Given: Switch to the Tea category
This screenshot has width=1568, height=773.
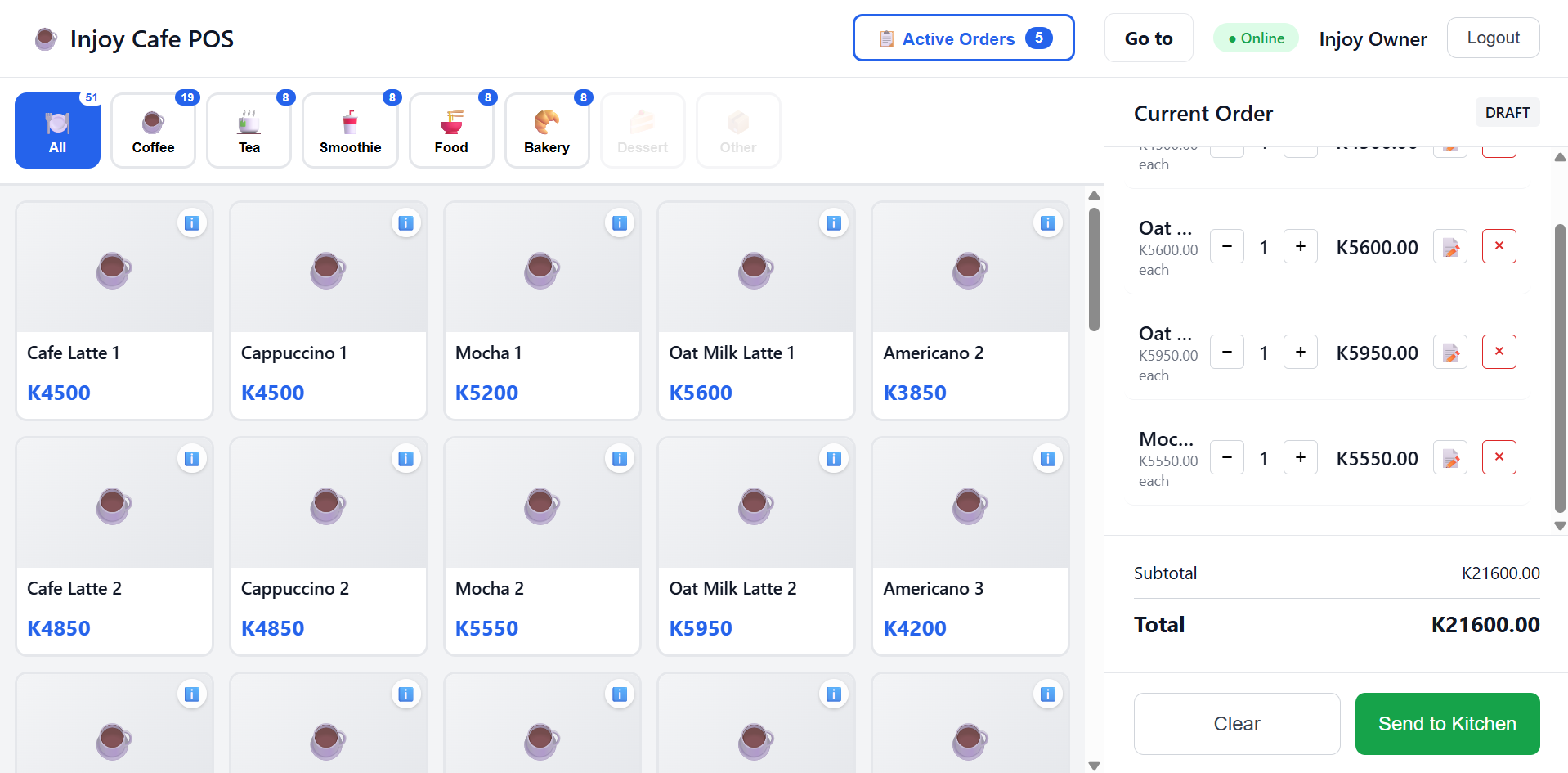Looking at the screenshot, I should (249, 131).
